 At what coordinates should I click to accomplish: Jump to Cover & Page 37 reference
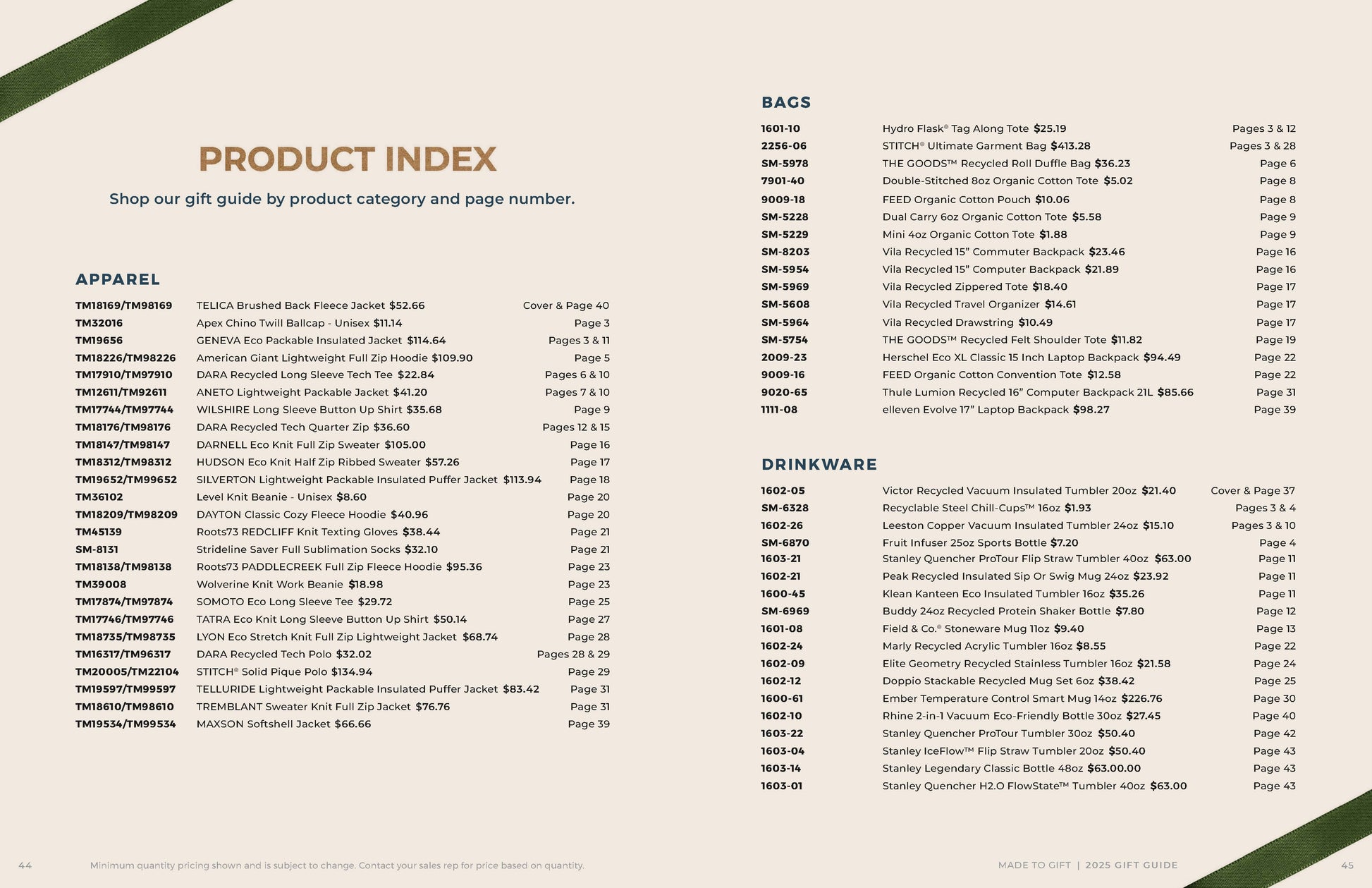click(1252, 491)
